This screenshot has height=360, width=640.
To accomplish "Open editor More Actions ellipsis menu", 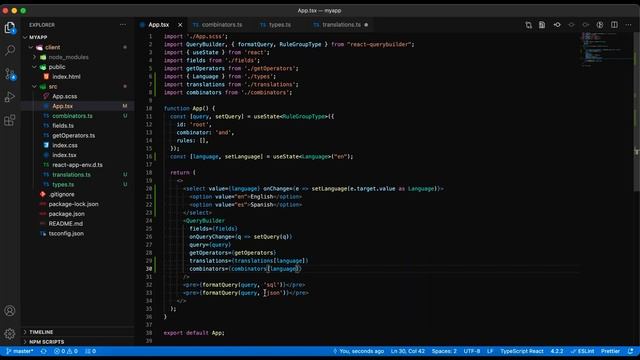I will 628,25.
